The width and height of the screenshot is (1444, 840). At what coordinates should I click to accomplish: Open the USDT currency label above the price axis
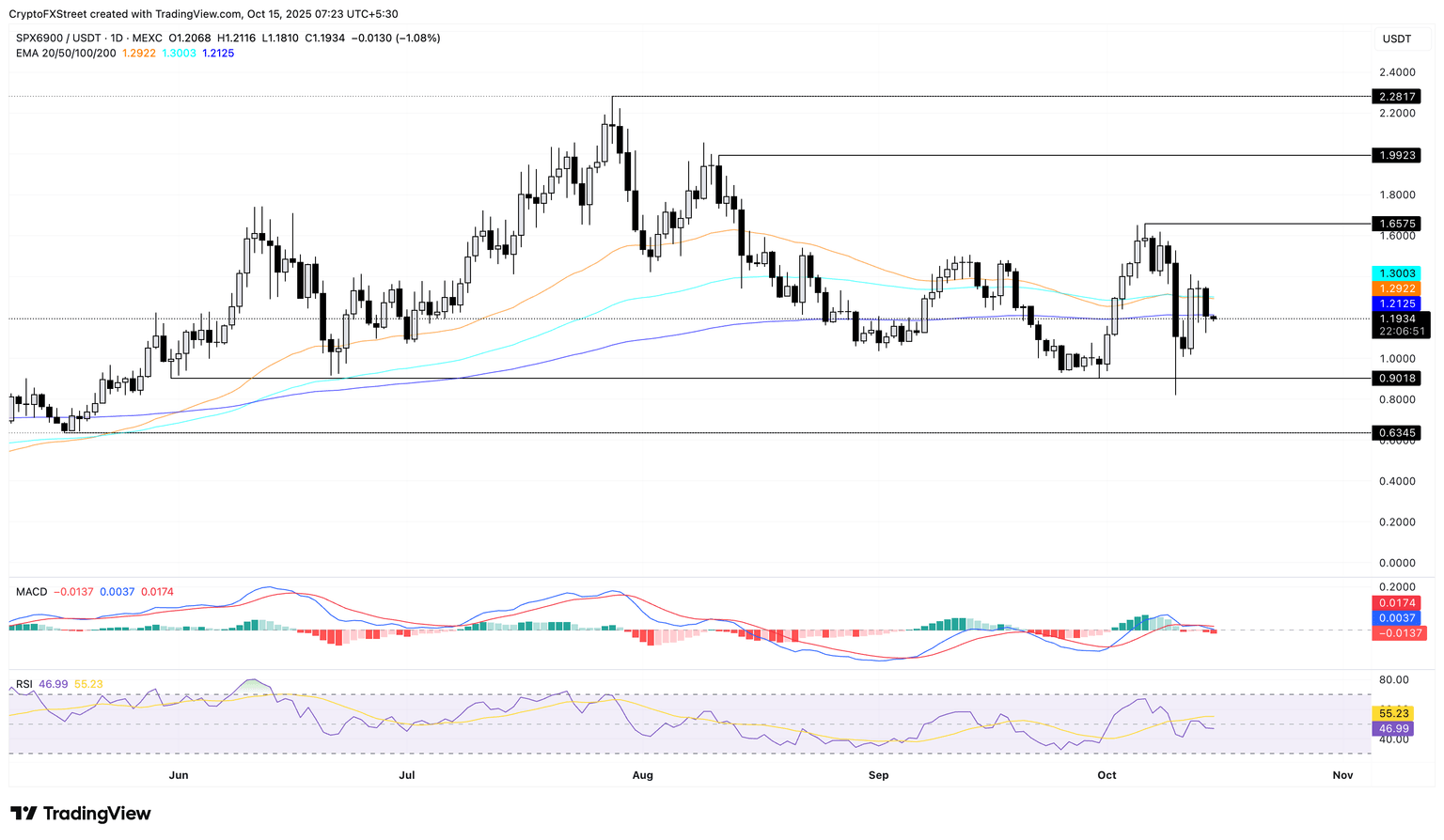[x=1396, y=39]
